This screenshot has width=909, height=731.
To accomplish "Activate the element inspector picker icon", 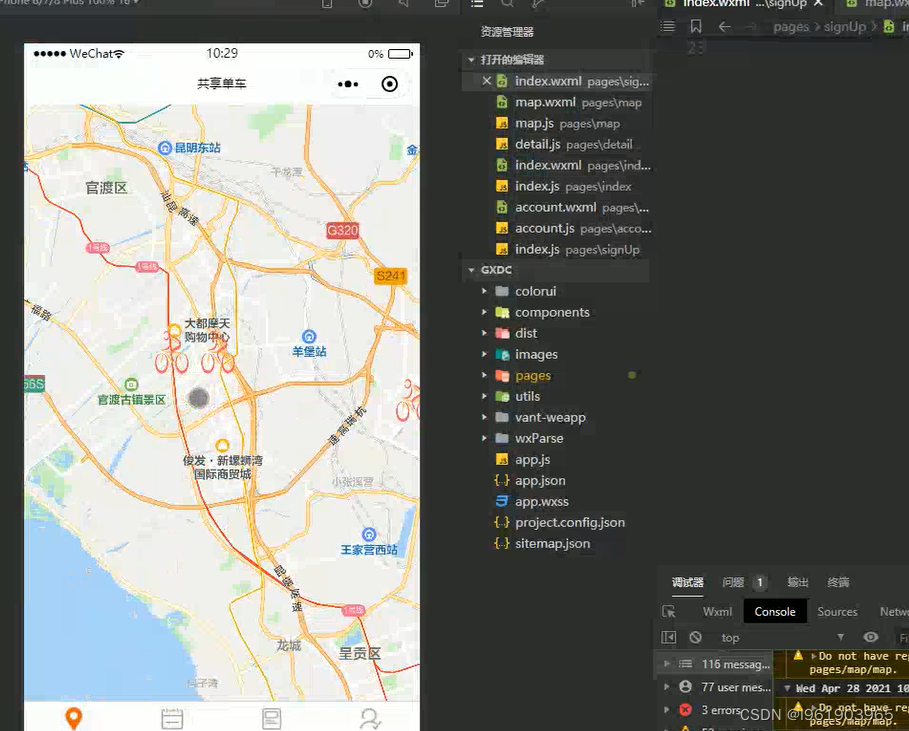I will point(668,612).
